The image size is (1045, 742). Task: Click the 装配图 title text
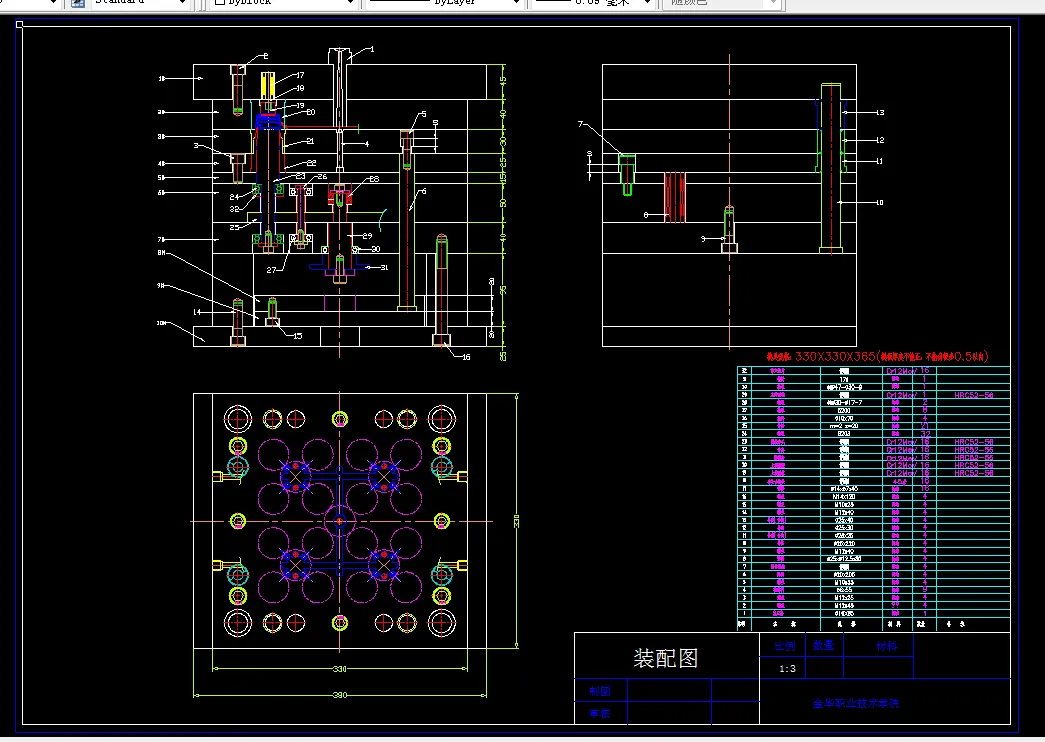[665, 659]
